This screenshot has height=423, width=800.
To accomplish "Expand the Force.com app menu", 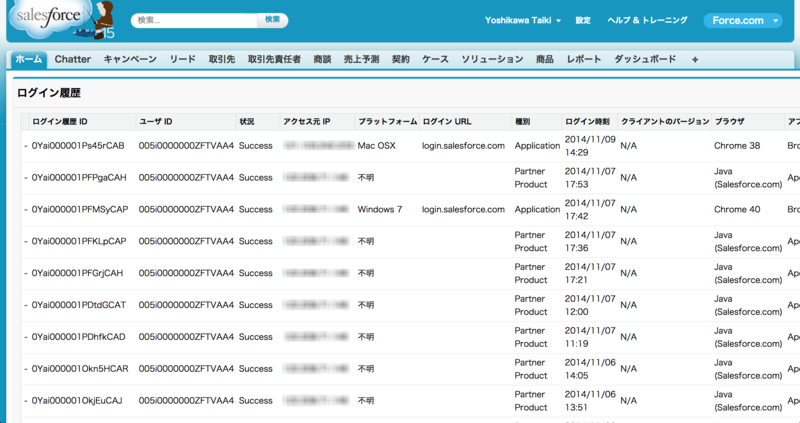I will [x=742, y=20].
